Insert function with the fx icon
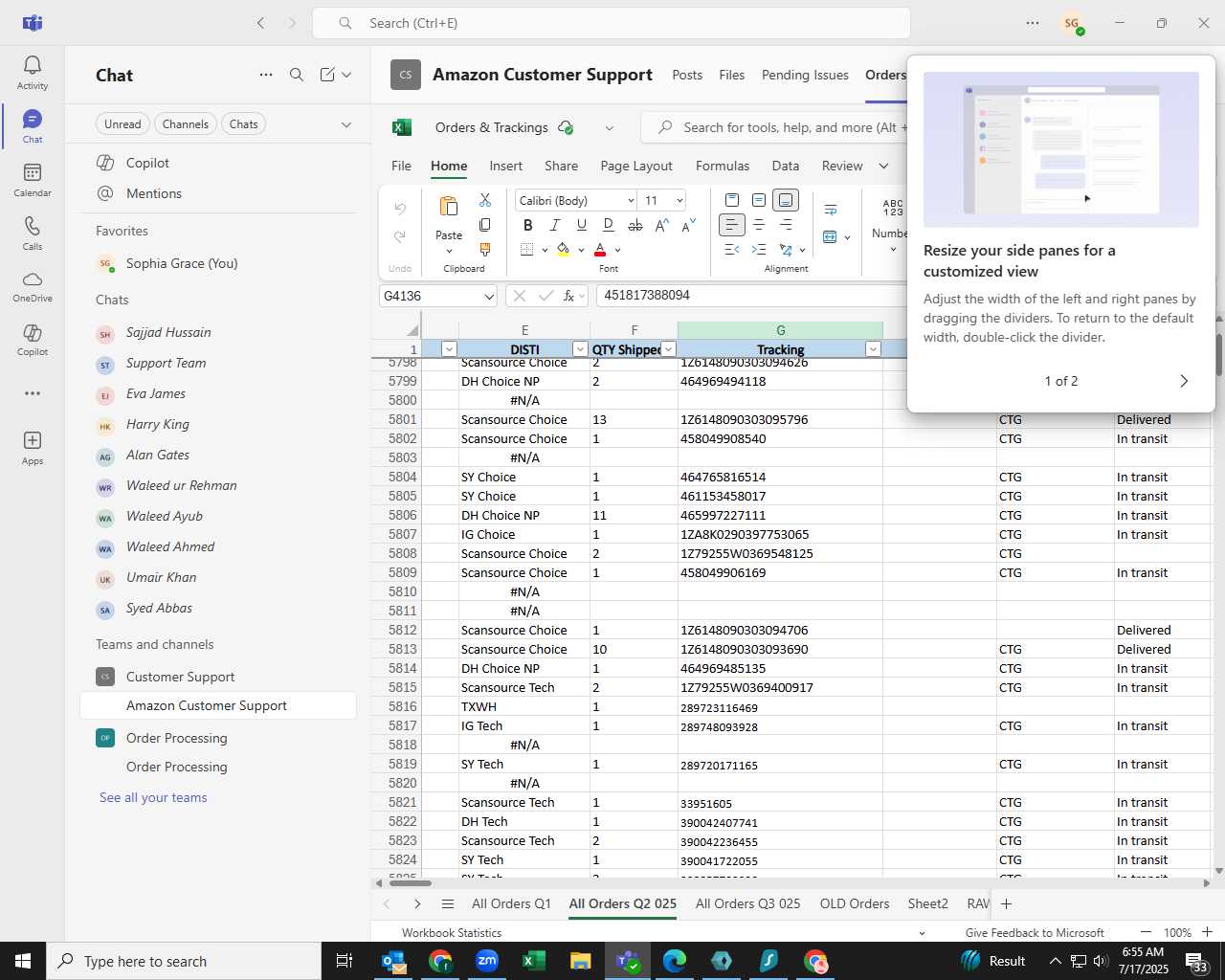 click(x=568, y=296)
